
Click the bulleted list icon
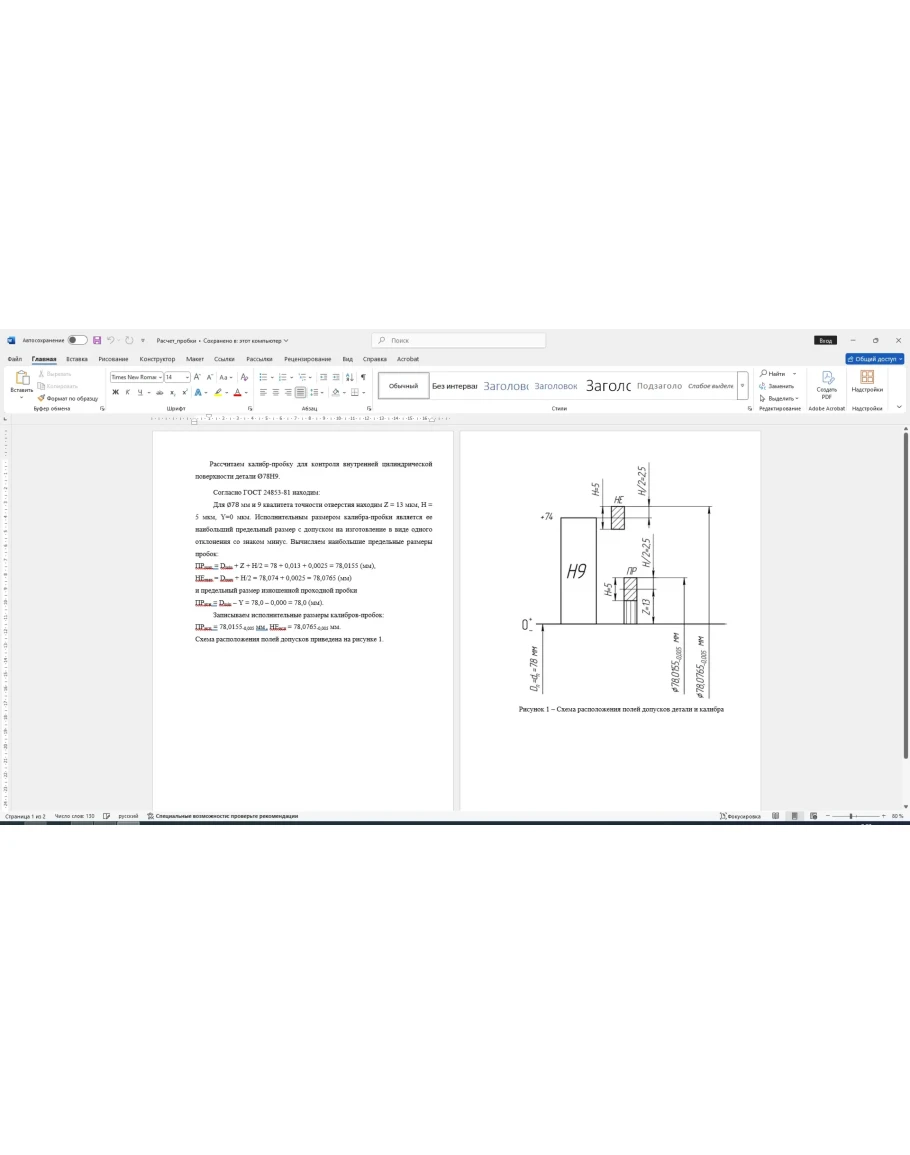tap(262, 377)
